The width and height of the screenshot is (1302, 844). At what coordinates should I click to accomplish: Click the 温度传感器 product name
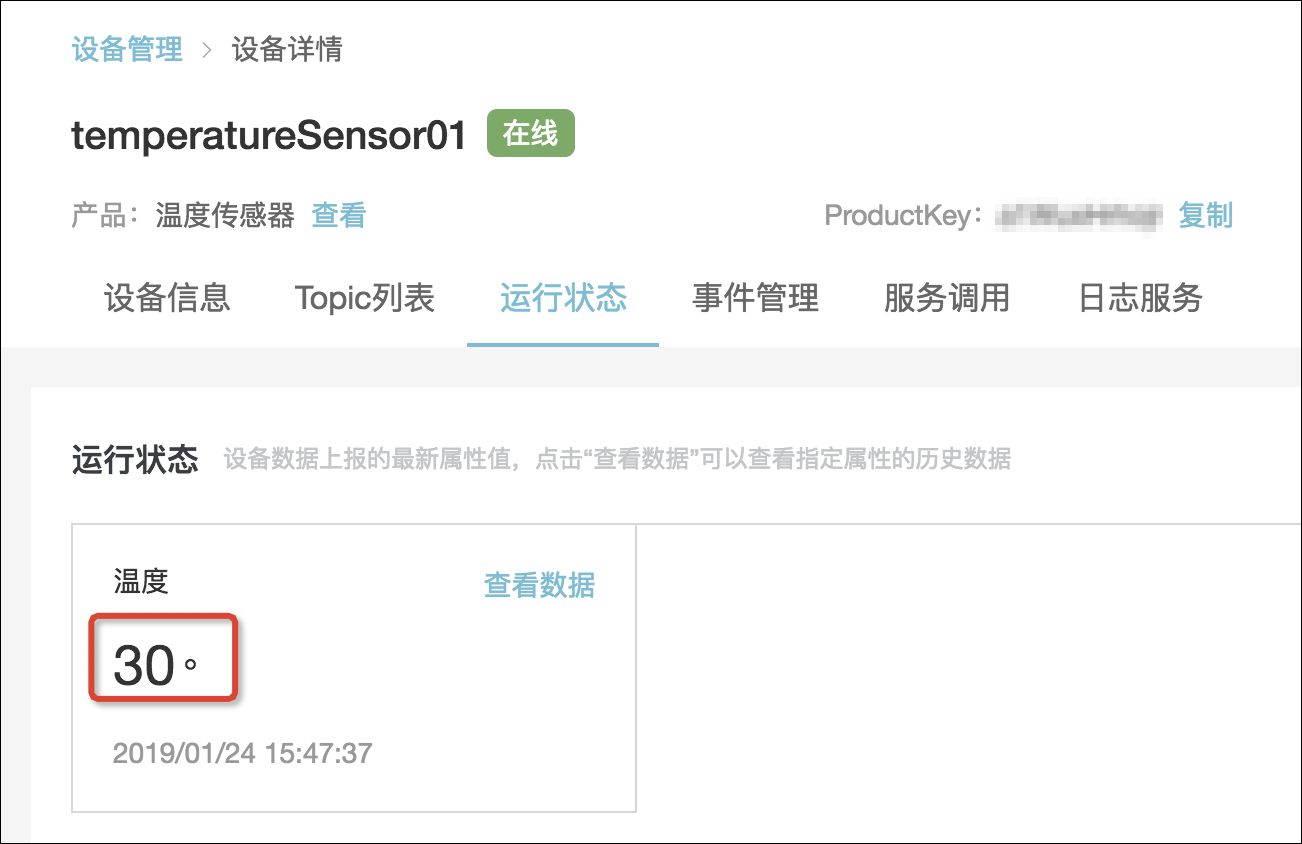(x=225, y=215)
